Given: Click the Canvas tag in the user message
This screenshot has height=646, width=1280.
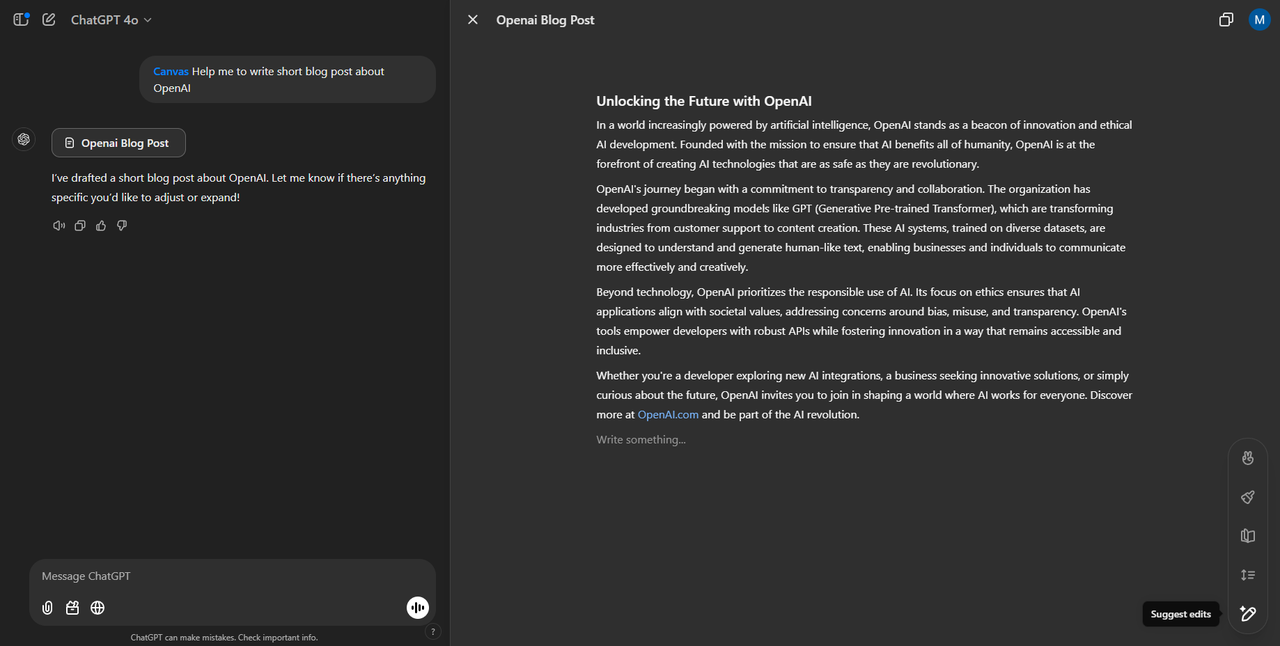Looking at the screenshot, I should point(170,72).
